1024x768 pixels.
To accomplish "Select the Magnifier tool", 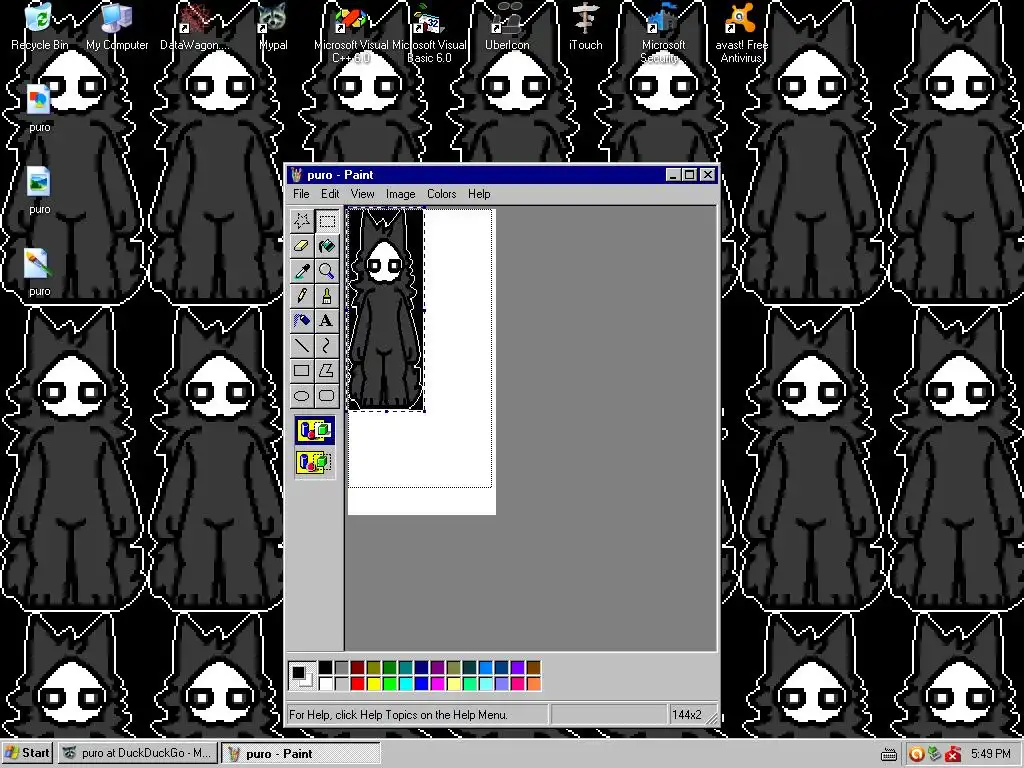I will point(327,271).
